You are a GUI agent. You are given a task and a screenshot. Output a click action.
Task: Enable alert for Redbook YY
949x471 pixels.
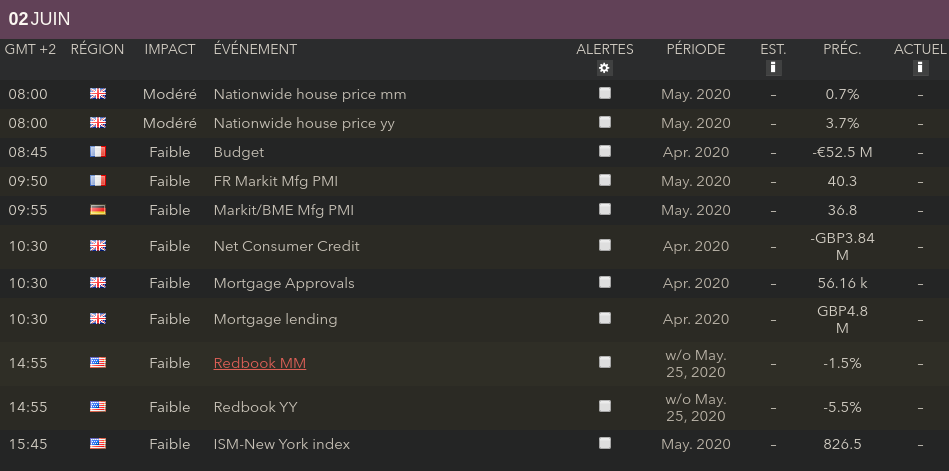click(604, 406)
